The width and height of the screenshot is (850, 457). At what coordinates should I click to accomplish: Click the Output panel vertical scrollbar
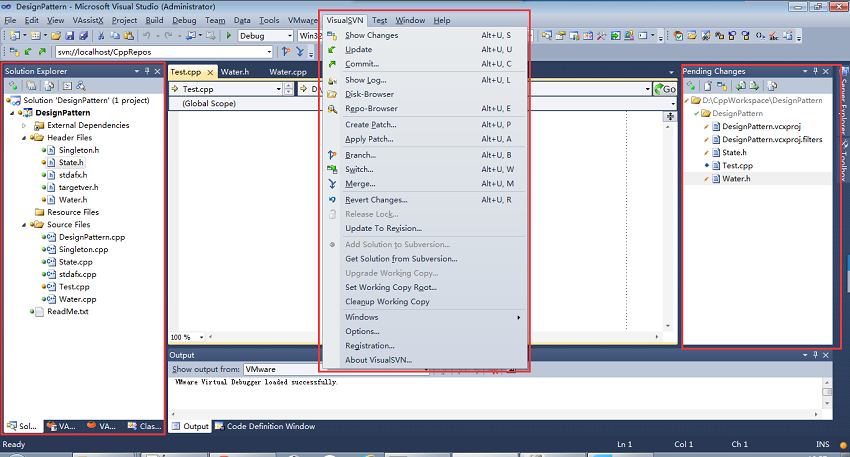[x=827, y=392]
